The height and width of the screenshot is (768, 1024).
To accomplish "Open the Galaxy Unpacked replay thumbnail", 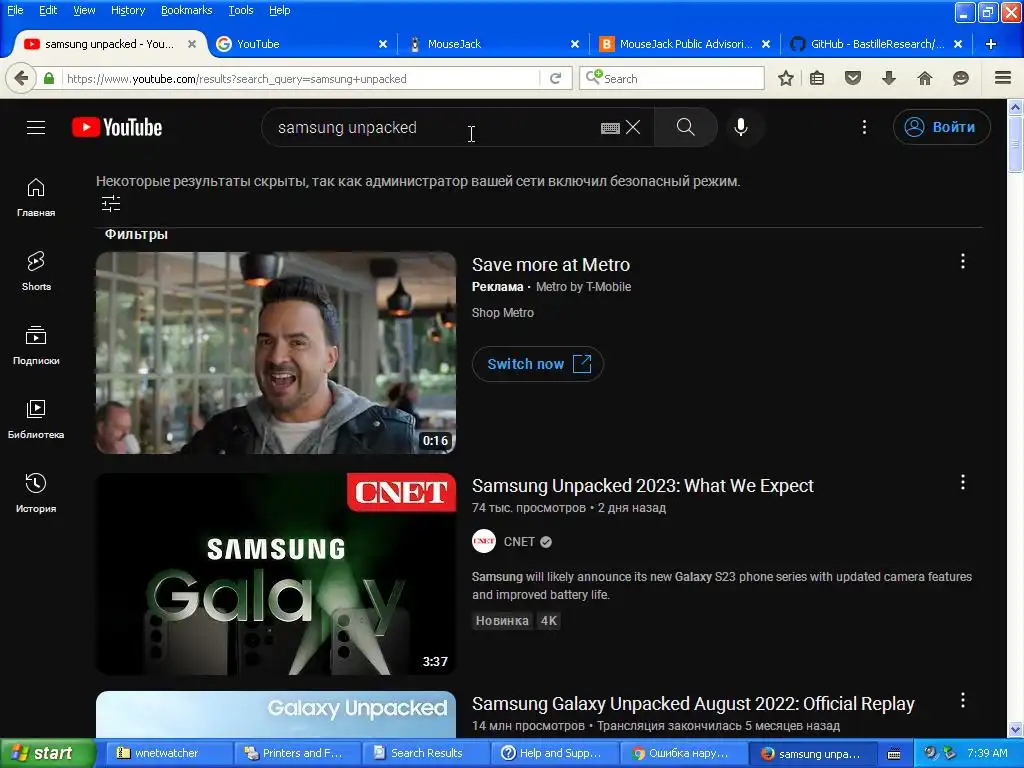I will point(276,714).
